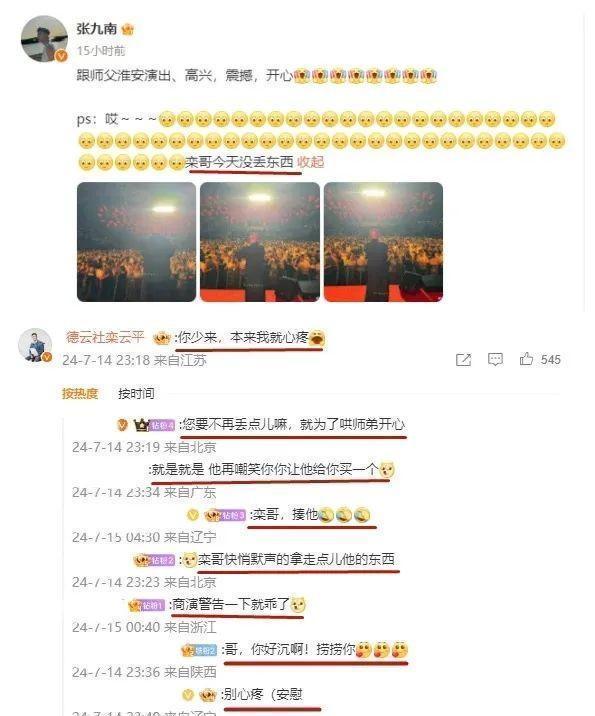Sort replies 按时间

pos(136,394)
